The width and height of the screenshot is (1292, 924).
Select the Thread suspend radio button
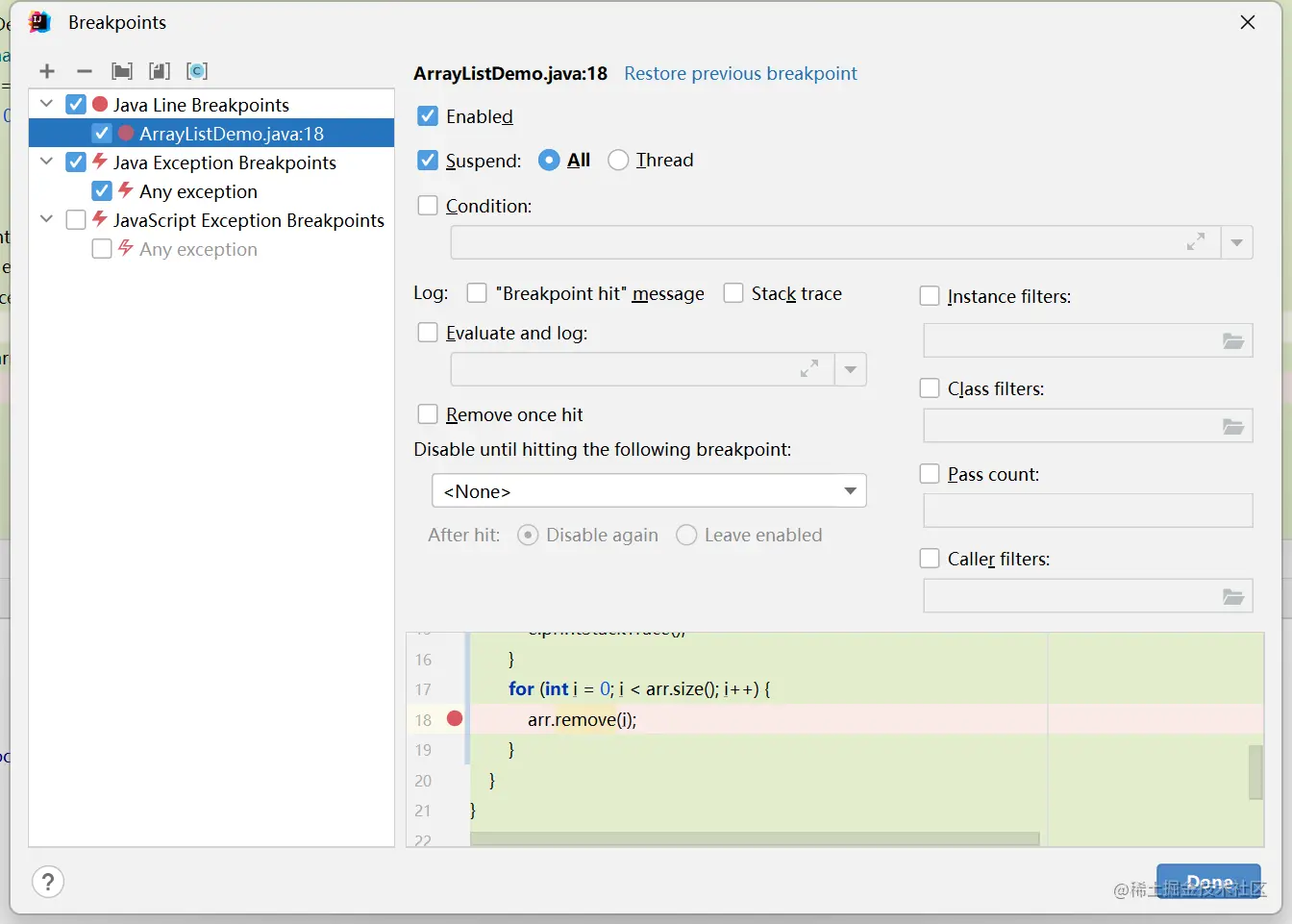(619, 161)
